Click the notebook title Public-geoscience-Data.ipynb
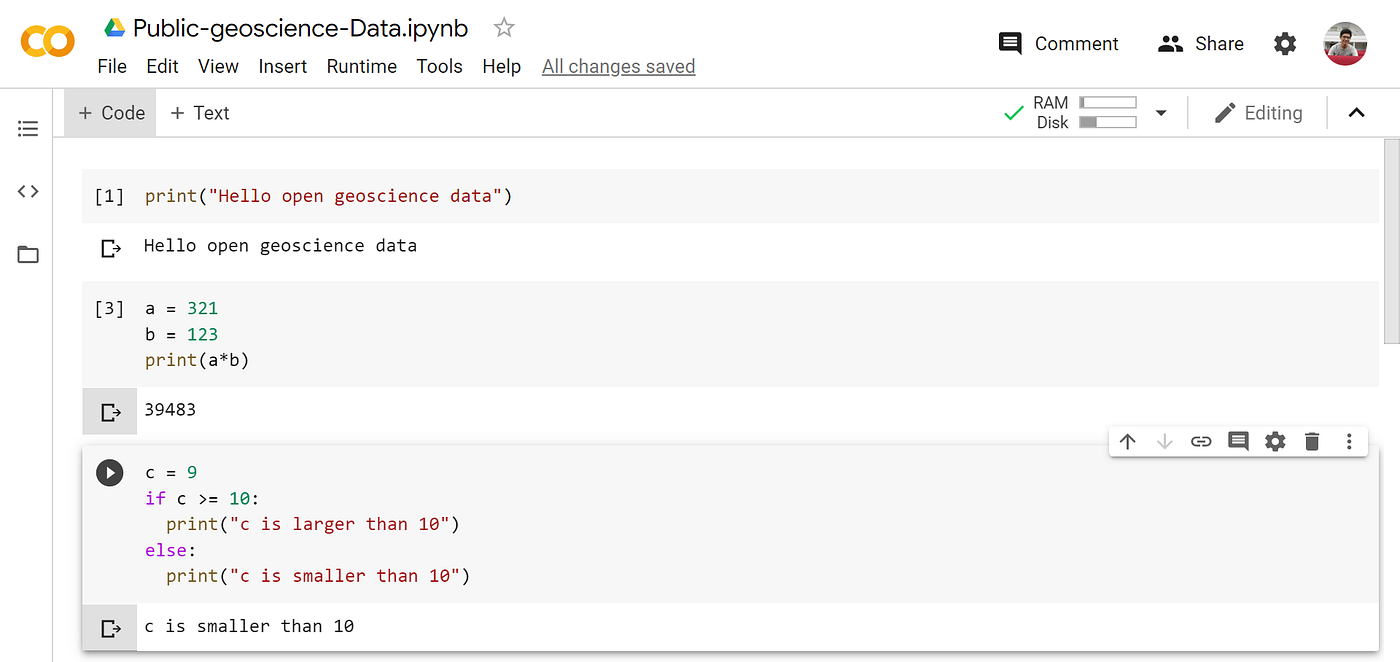The image size is (1400, 662). pos(300,28)
